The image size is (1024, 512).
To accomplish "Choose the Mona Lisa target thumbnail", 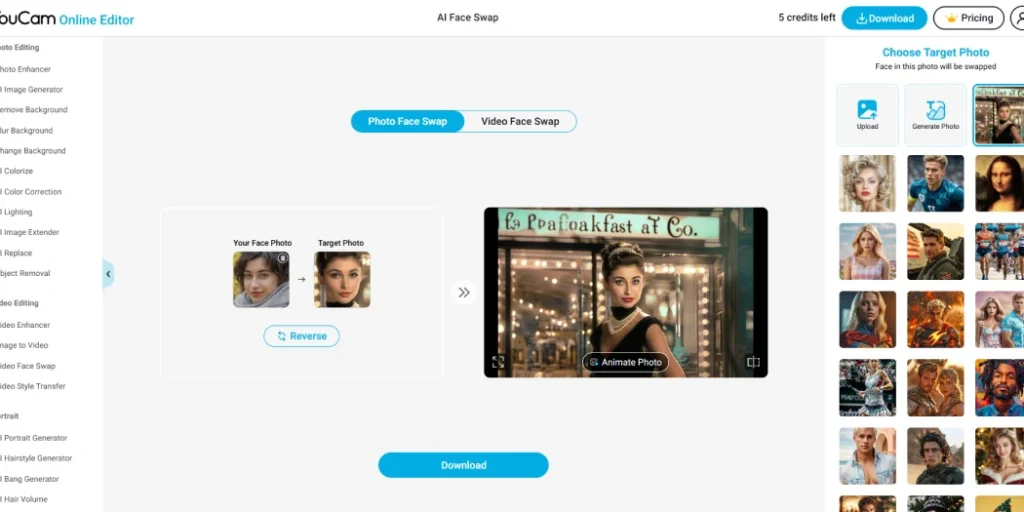I will click(999, 184).
